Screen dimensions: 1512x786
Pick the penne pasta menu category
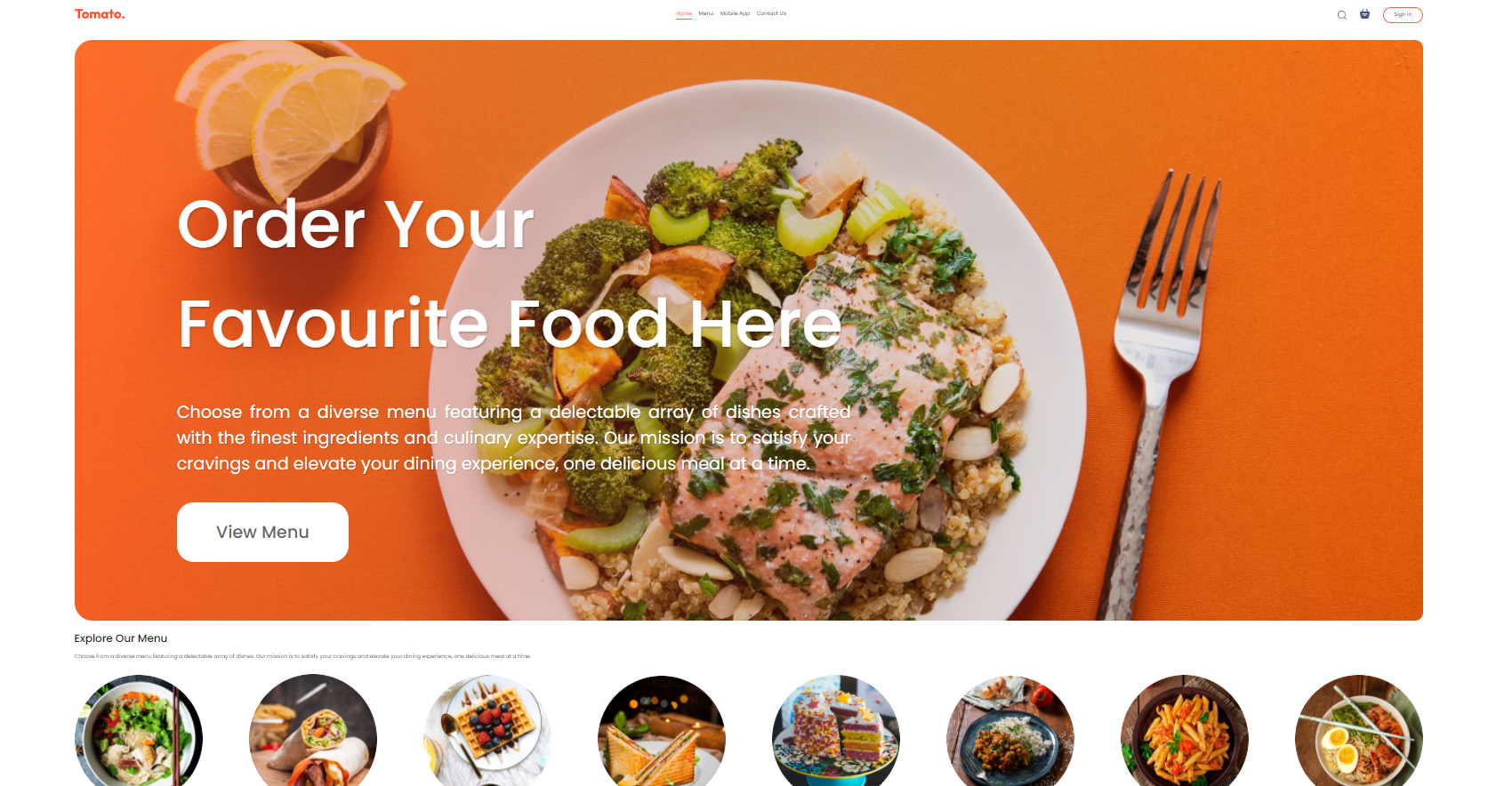click(x=1185, y=731)
